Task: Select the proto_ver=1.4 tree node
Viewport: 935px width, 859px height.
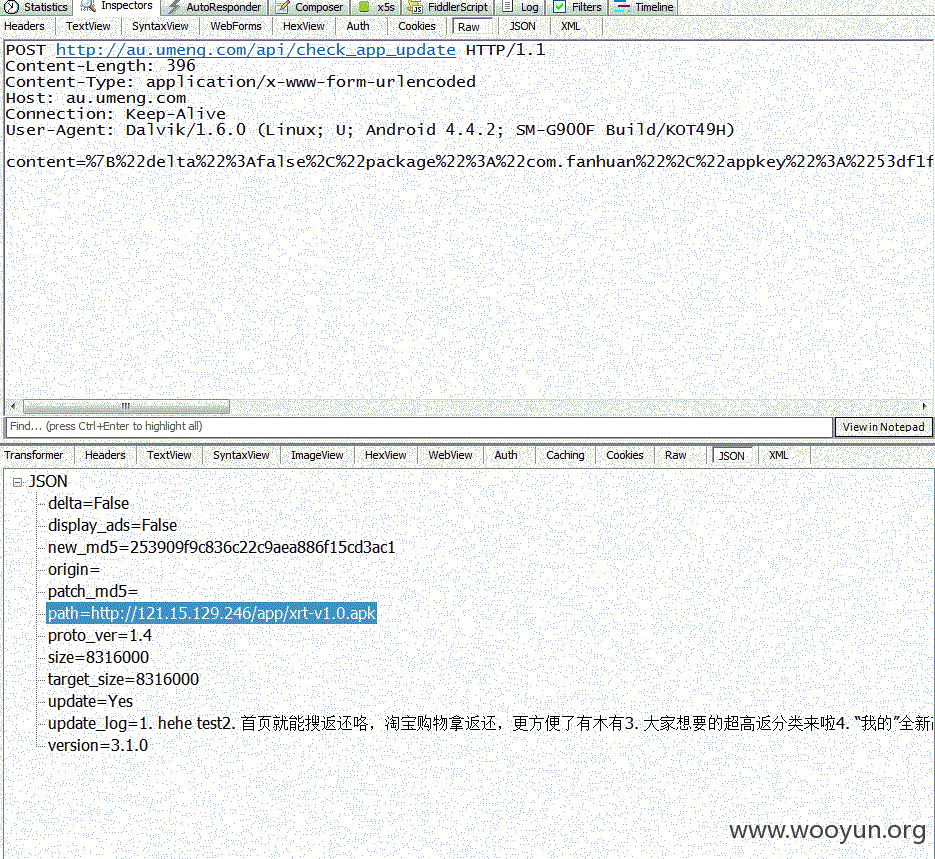Action: click(100, 636)
